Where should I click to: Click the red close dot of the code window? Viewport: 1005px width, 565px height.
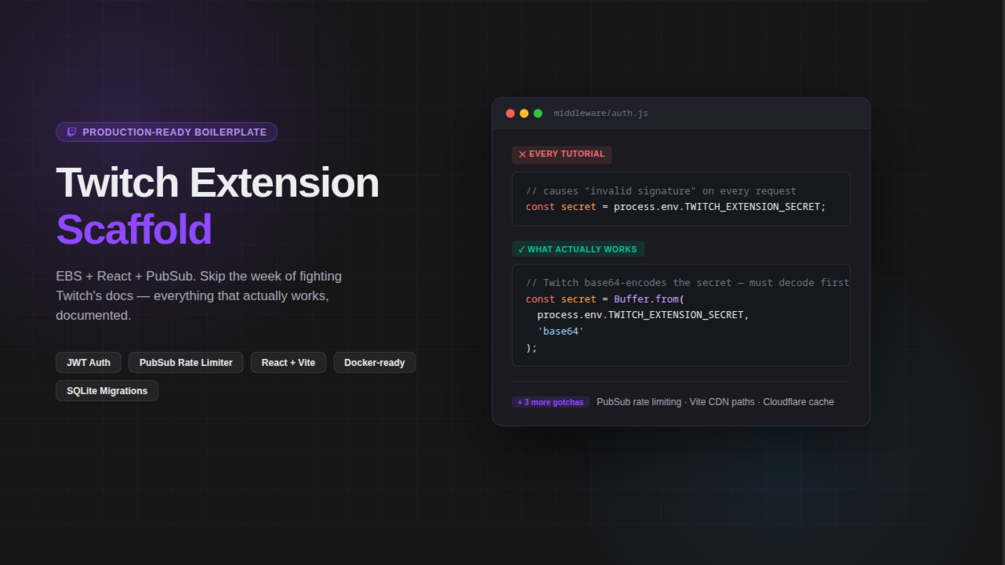click(x=510, y=113)
